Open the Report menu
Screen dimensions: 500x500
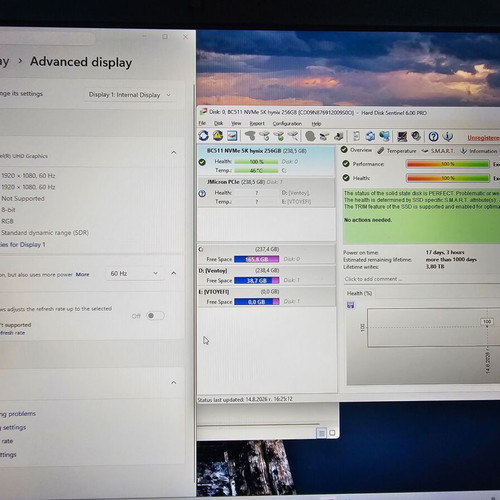point(257,124)
